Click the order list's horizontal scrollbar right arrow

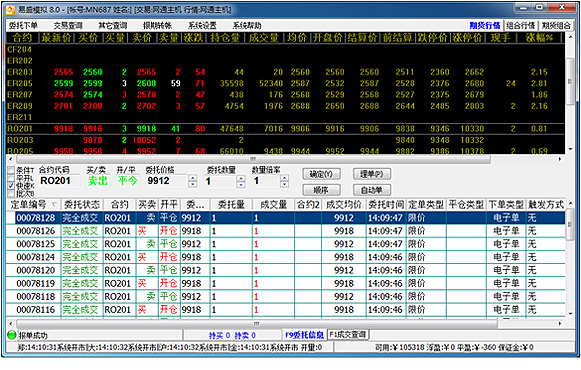point(560,323)
